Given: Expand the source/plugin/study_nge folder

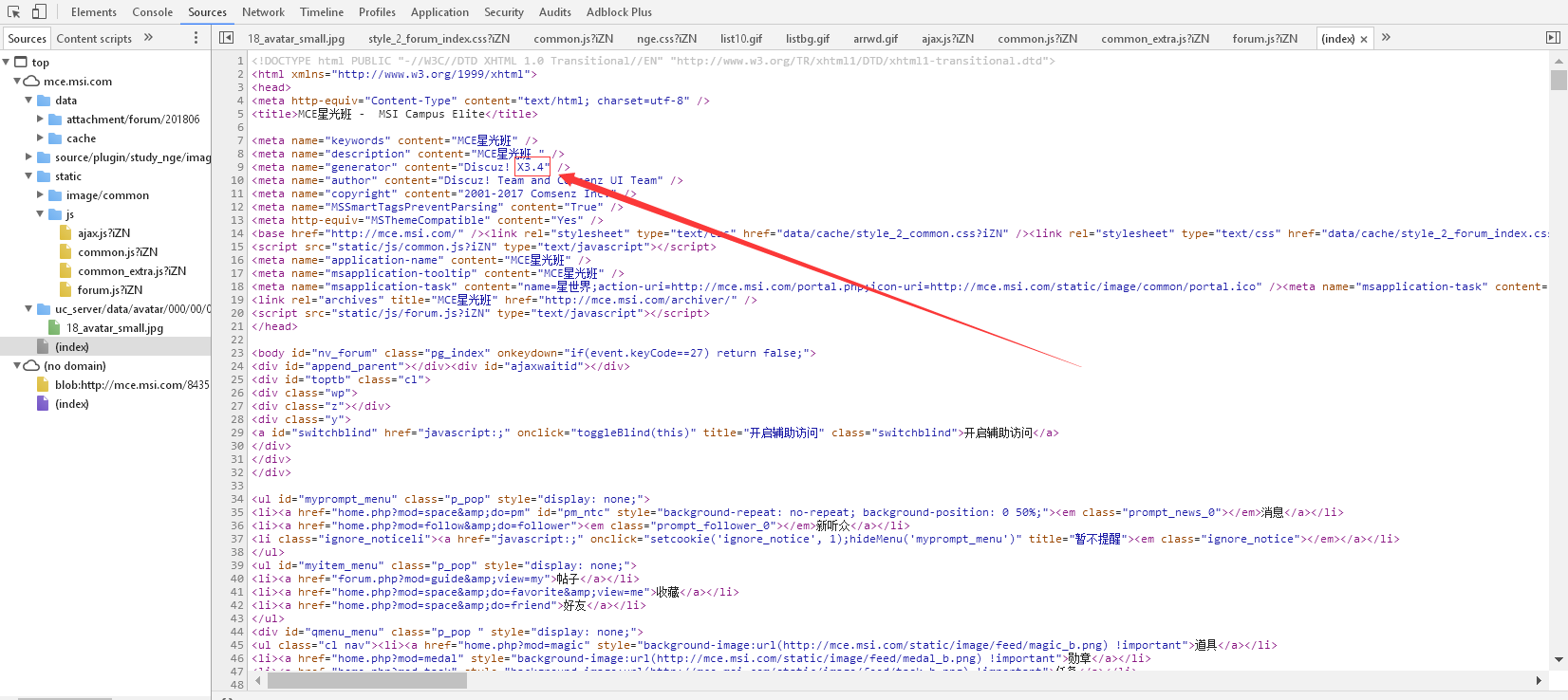Looking at the screenshot, I should coord(28,157).
